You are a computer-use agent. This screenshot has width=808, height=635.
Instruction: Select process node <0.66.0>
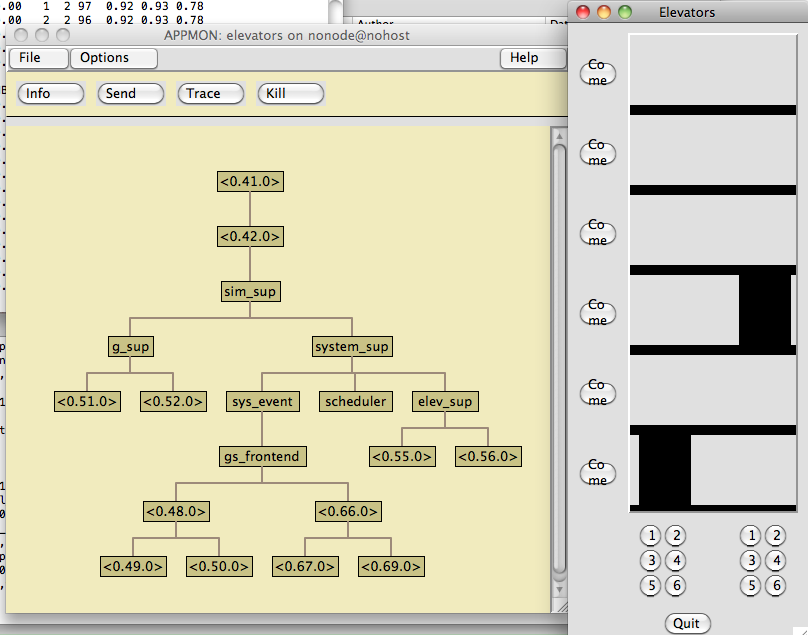[348, 511]
